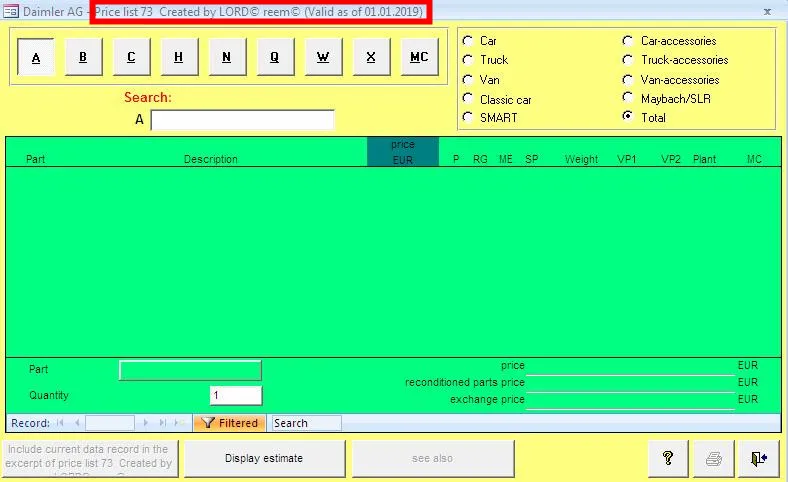Click the new record navigation icon
Image resolution: width=788 pixels, height=482 pixels.
click(179, 423)
